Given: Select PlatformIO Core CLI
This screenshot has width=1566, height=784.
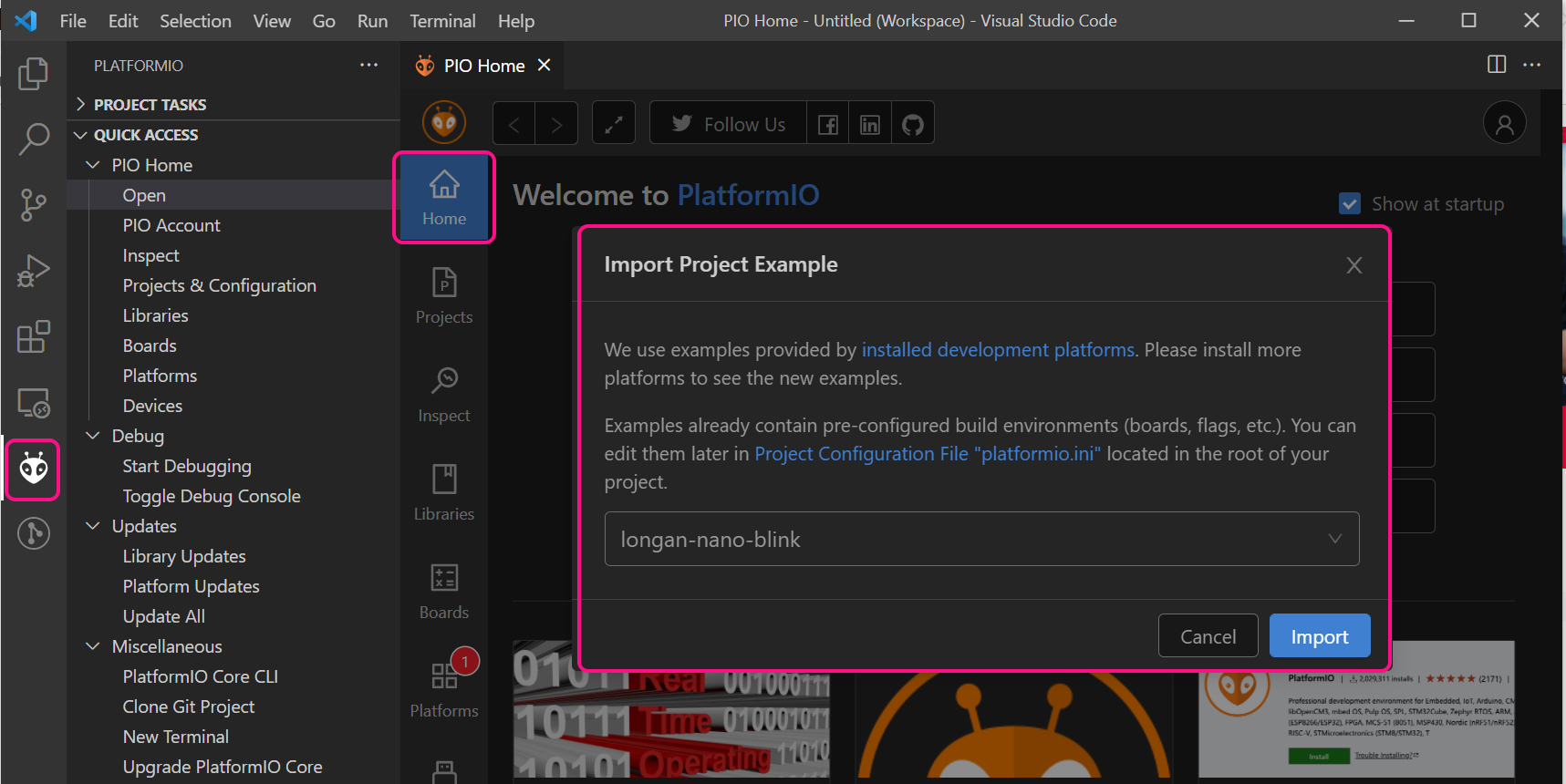Looking at the screenshot, I should click(233, 676).
